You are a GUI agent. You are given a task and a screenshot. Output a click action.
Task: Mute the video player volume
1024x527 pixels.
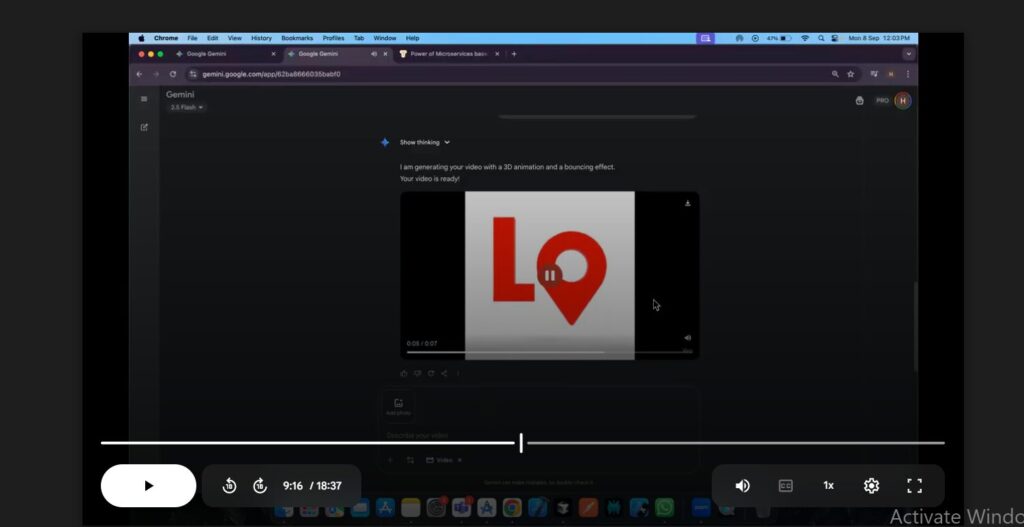tap(742, 486)
